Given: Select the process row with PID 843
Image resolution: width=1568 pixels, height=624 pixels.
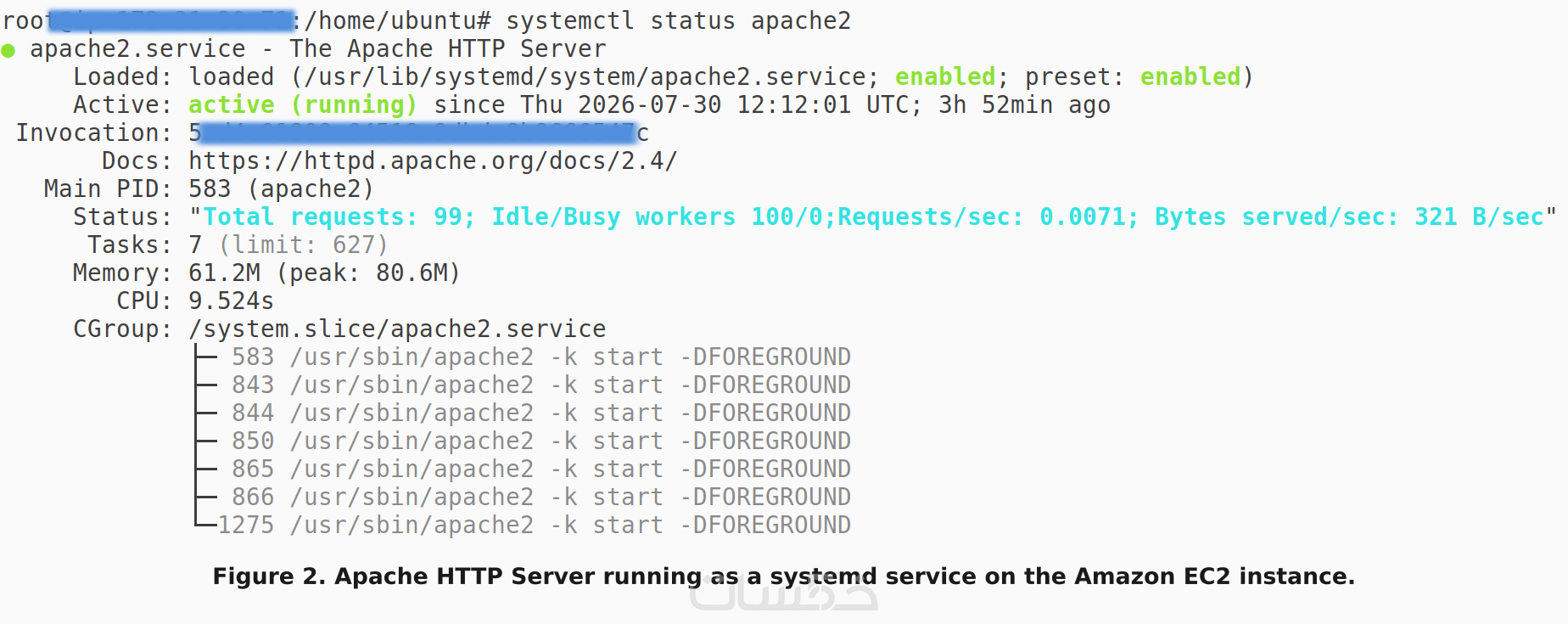Looking at the screenshot, I should coord(541,385).
